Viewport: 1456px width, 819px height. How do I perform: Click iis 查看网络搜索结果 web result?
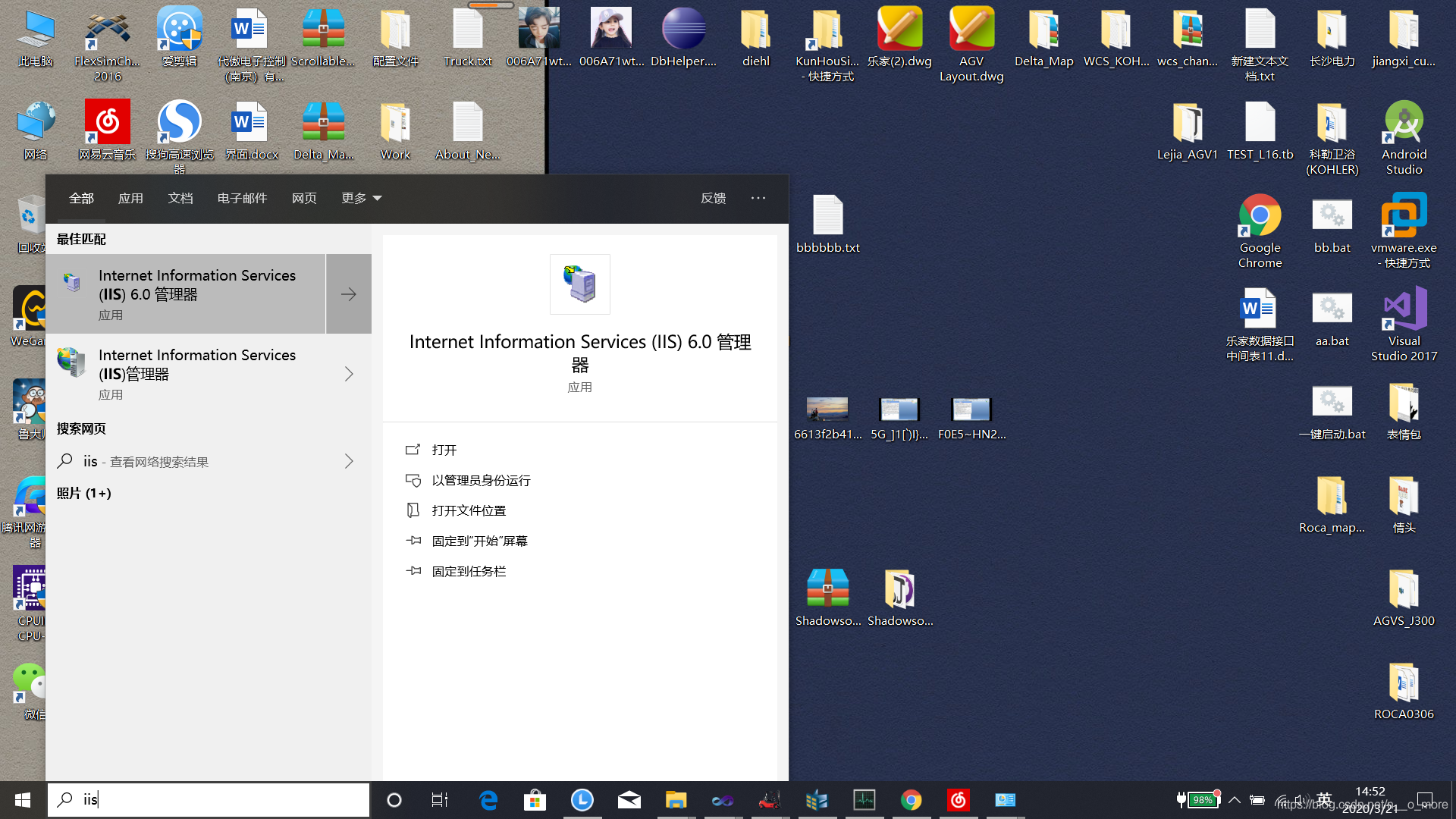pos(209,461)
